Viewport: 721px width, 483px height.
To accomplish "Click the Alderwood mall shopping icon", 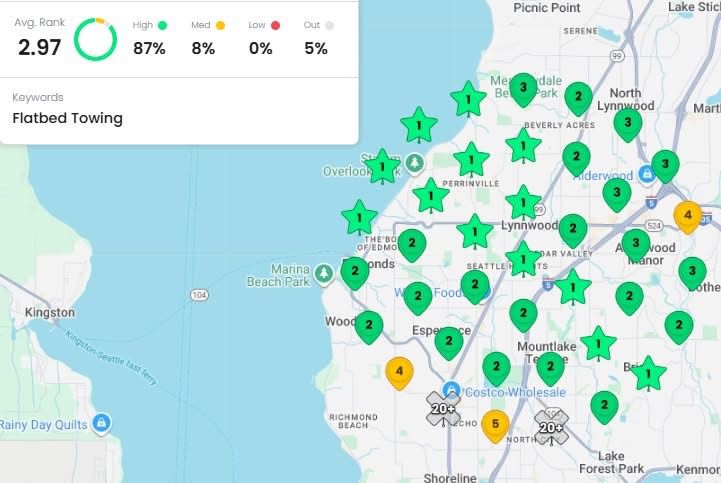I will point(647,174).
